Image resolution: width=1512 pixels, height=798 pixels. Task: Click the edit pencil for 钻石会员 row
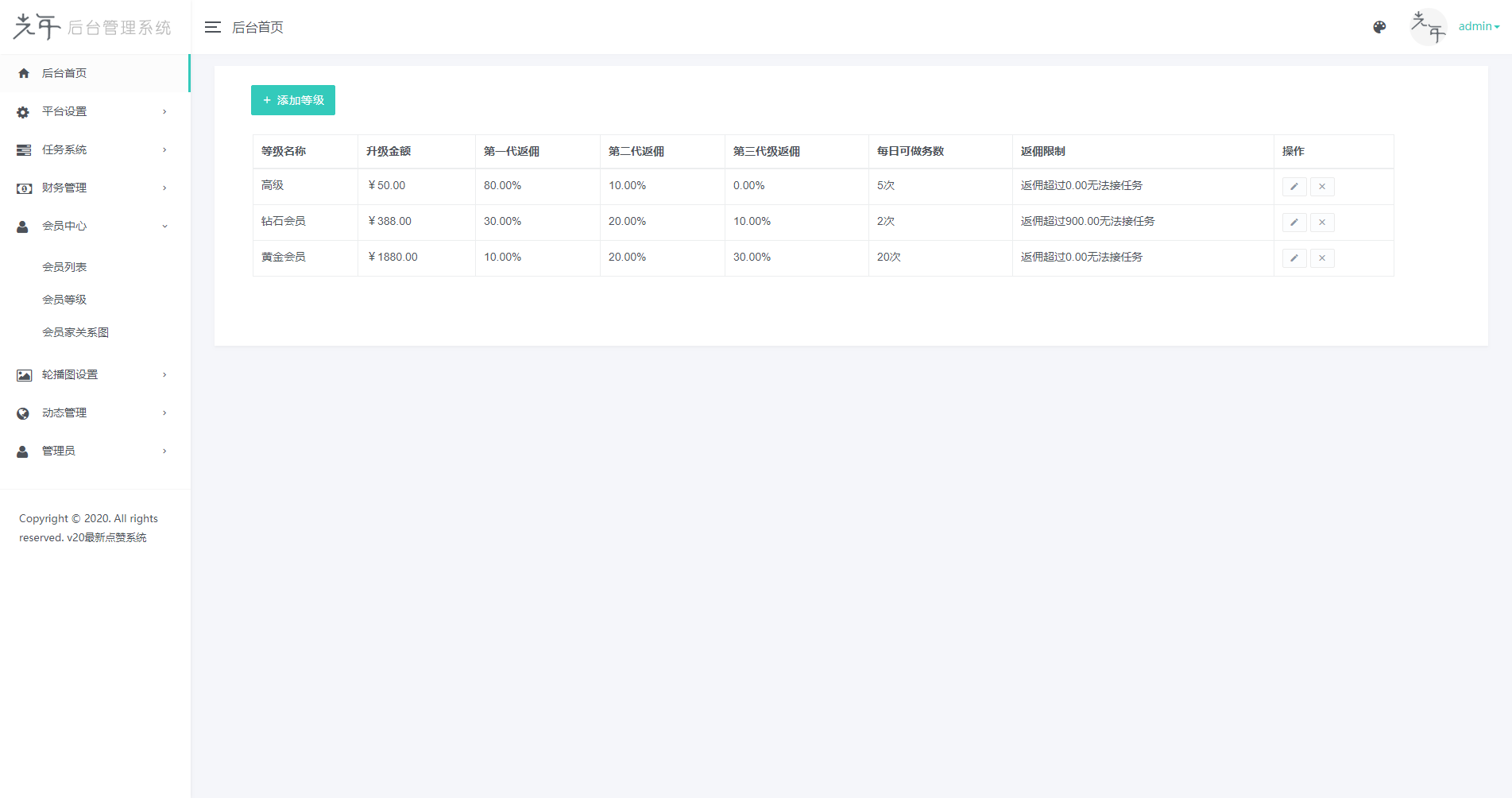coord(1294,223)
